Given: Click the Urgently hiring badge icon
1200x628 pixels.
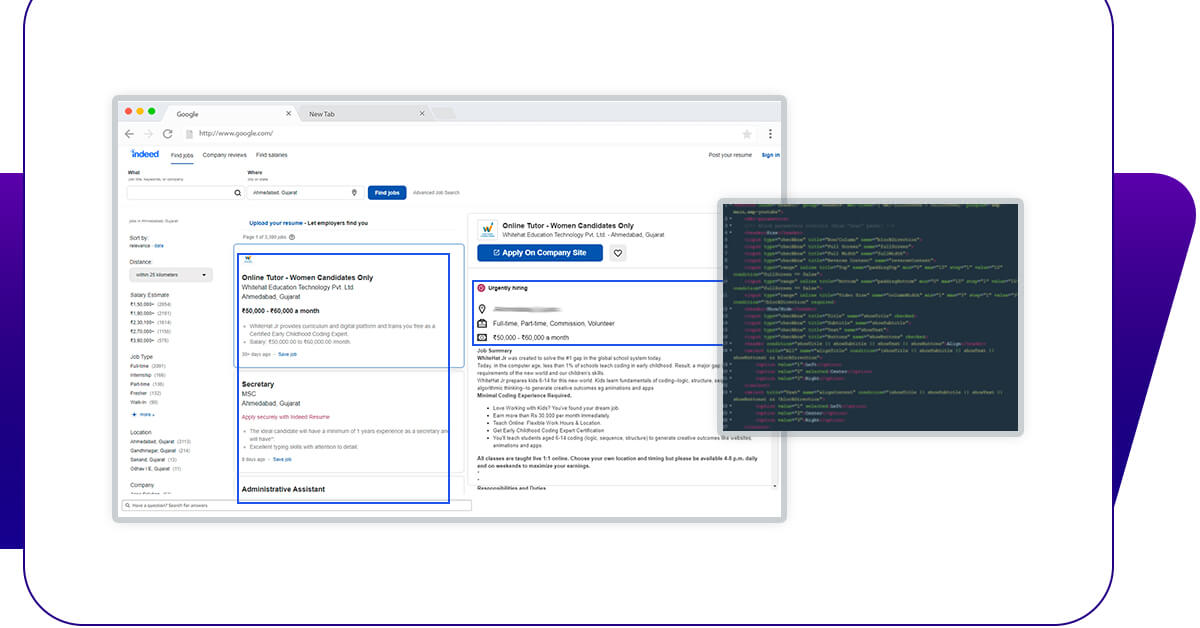Looking at the screenshot, I should pyautogui.click(x=481, y=287).
